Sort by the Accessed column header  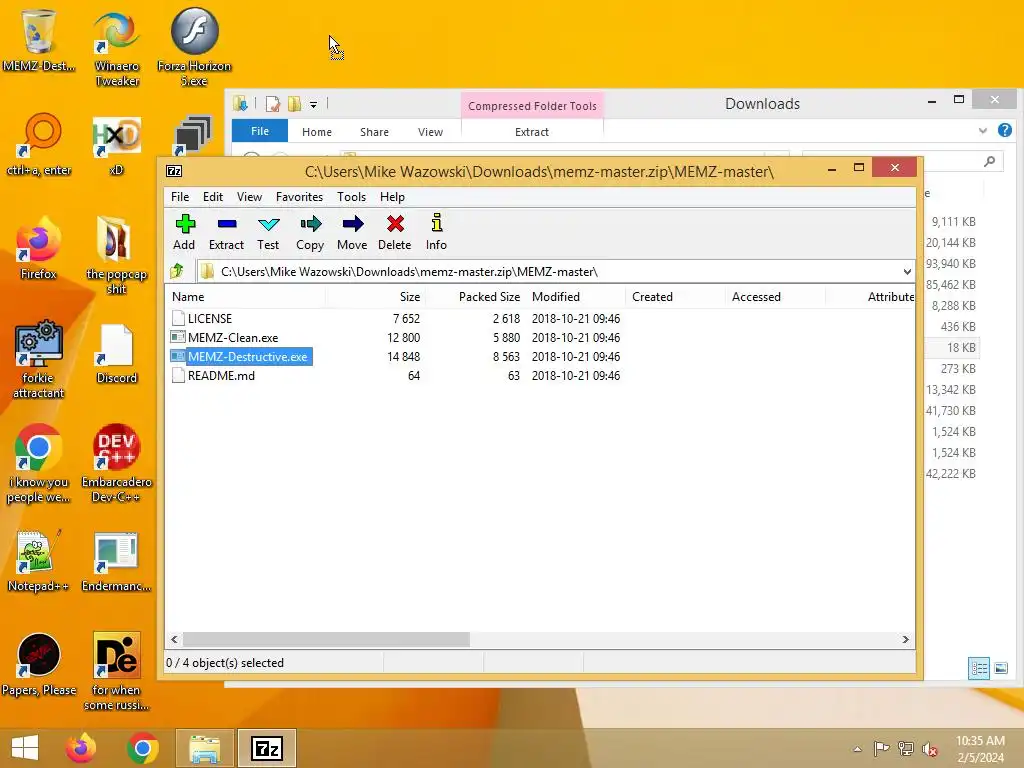point(776,296)
